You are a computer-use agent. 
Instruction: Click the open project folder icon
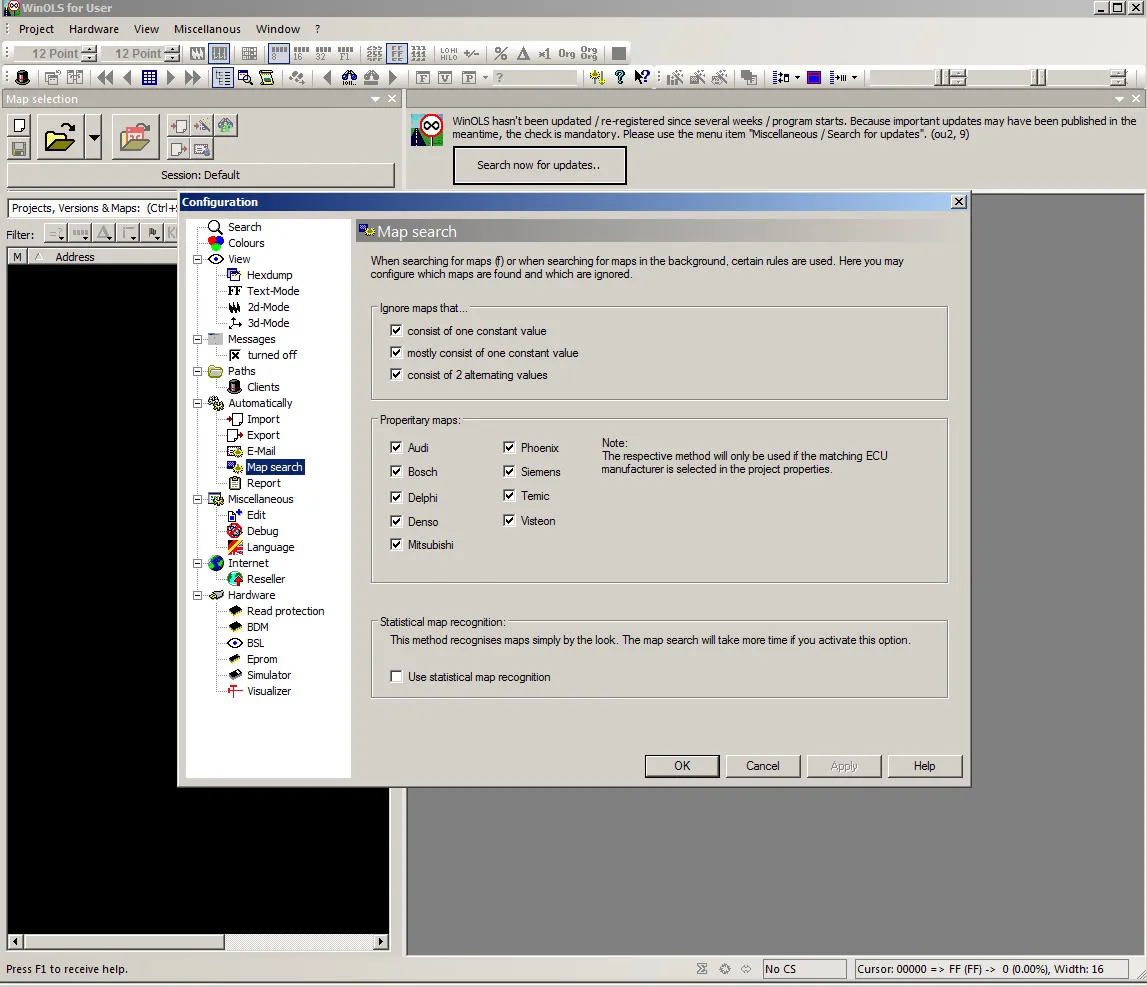coord(60,137)
